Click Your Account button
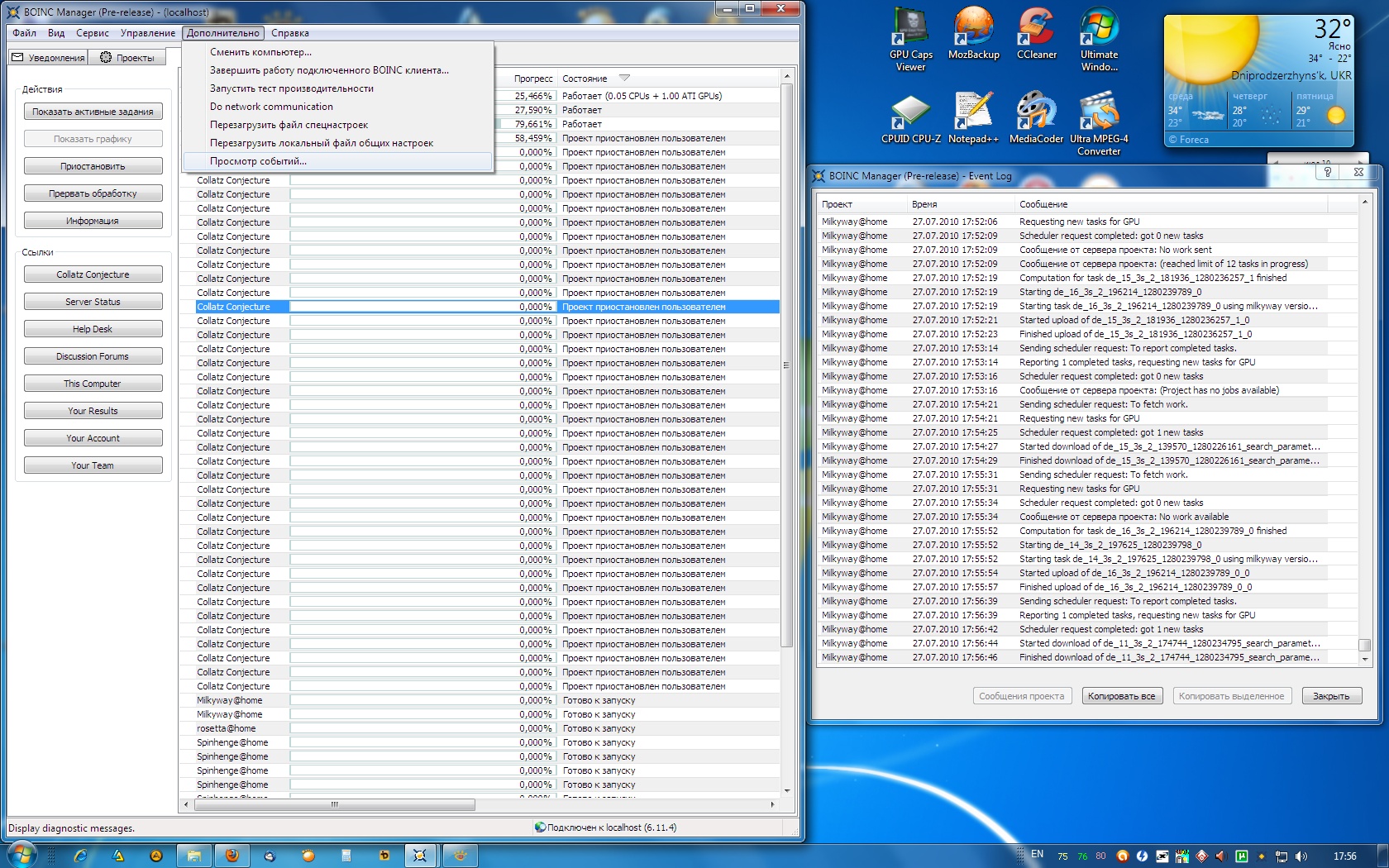 93,438
